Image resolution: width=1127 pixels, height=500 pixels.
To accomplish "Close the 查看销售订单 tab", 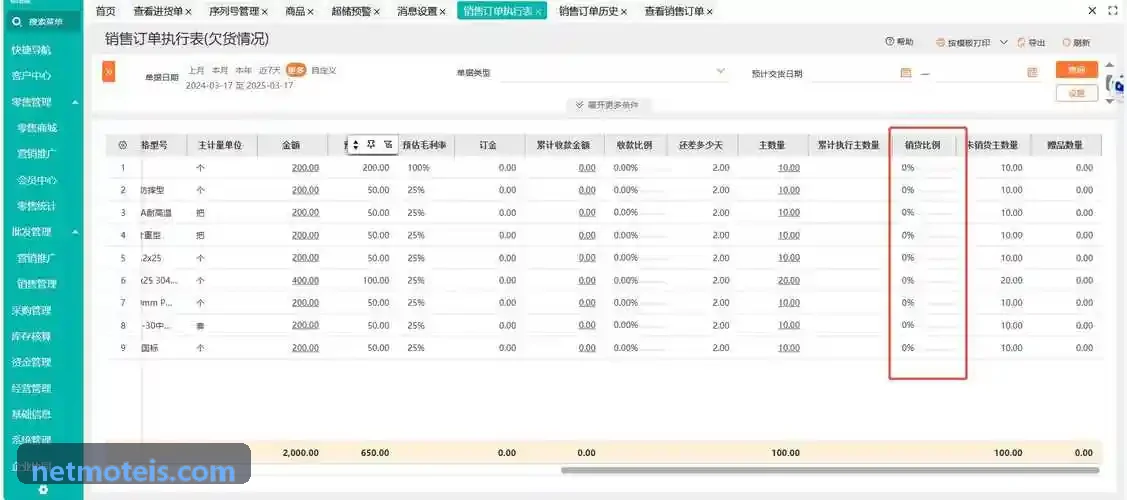I will coord(709,11).
